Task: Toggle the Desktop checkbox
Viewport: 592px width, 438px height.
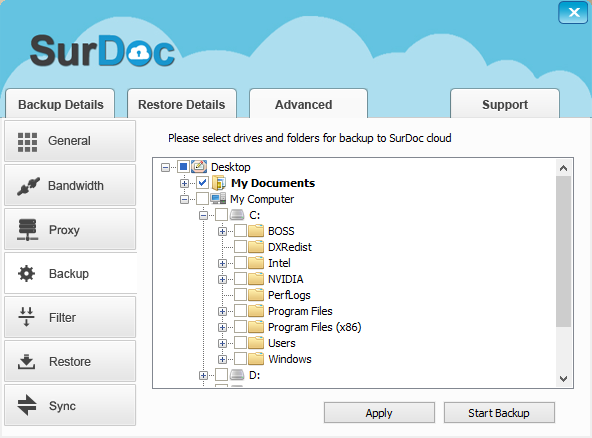Action: tap(183, 167)
